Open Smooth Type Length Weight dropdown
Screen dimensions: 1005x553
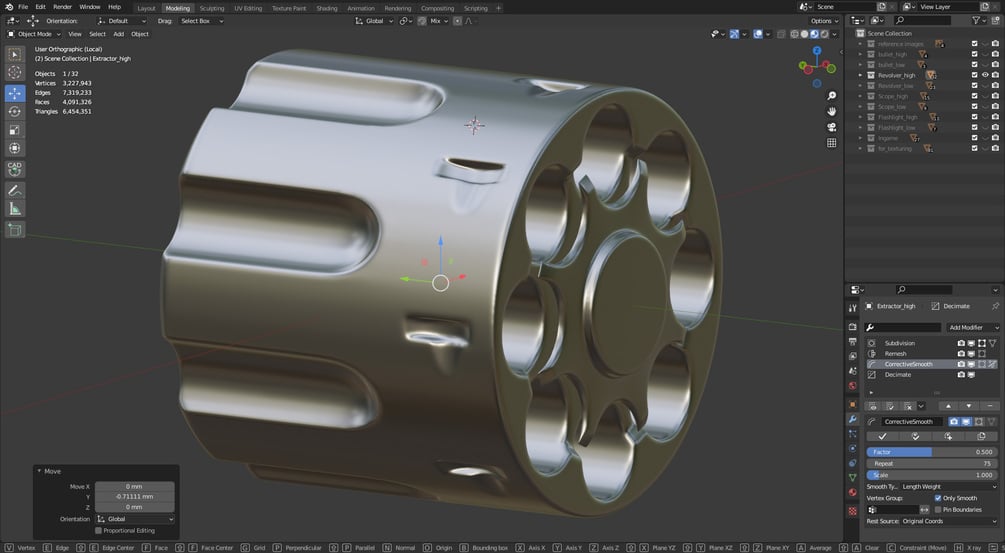click(947, 486)
